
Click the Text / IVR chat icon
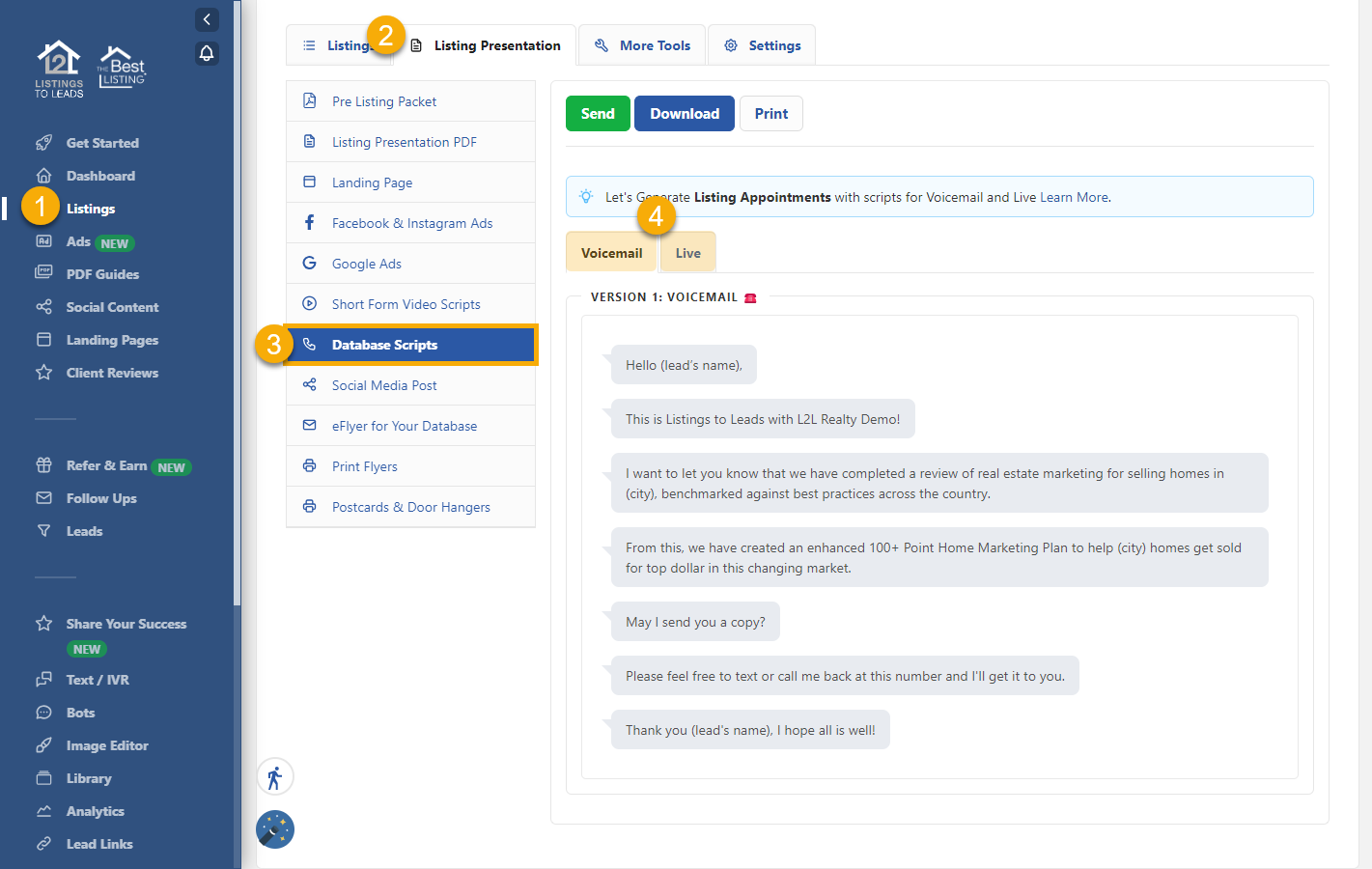43,680
